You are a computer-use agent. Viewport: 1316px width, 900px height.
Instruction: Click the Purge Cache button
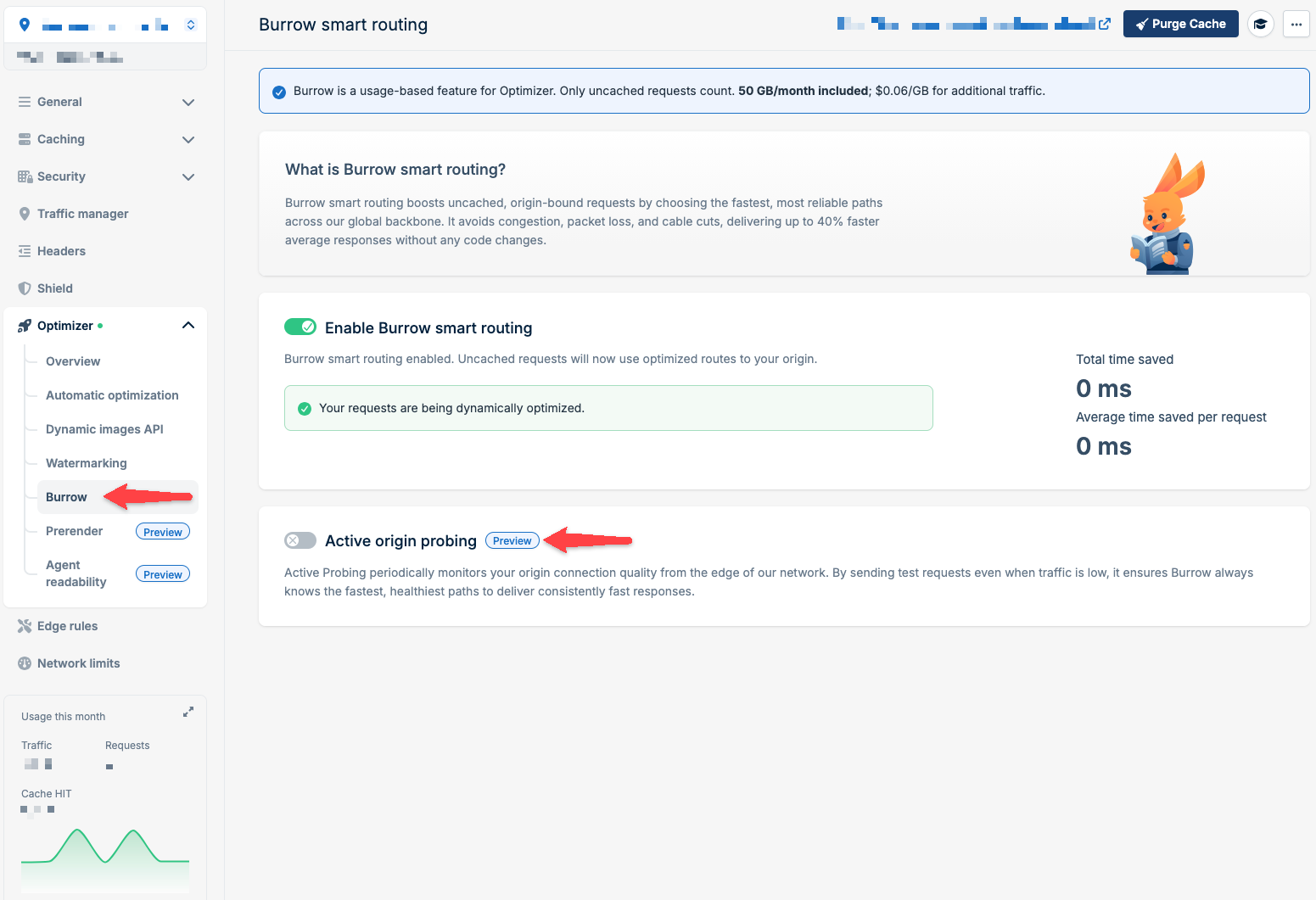coord(1180,24)
